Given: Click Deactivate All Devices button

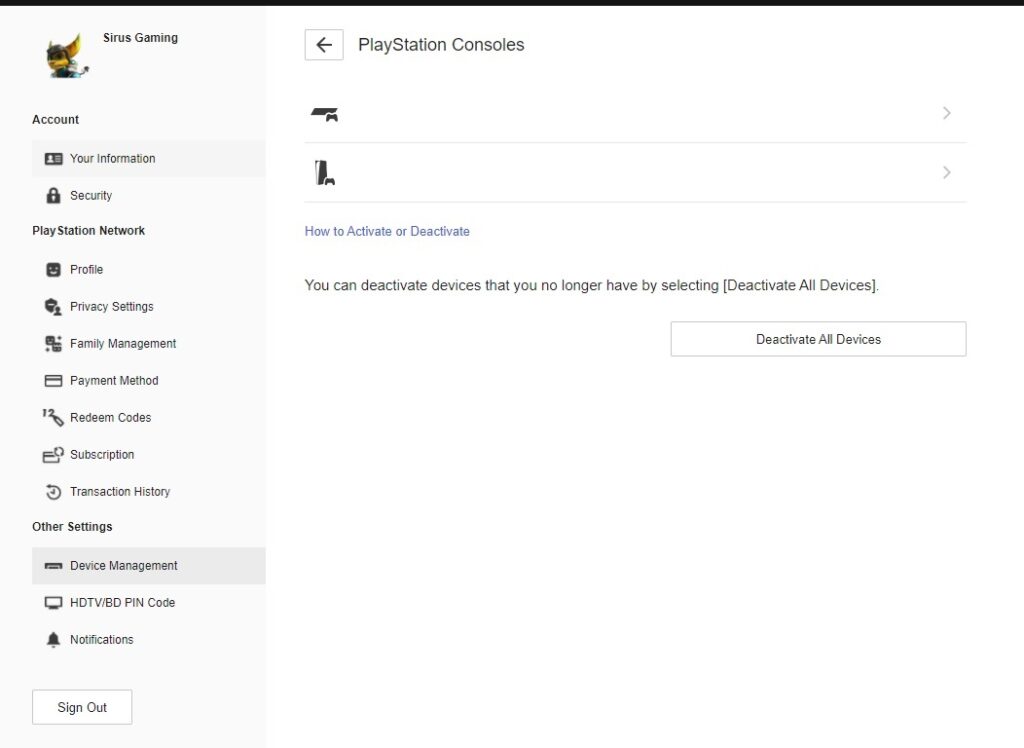Looking at the screenshot, I should (818, 339).
